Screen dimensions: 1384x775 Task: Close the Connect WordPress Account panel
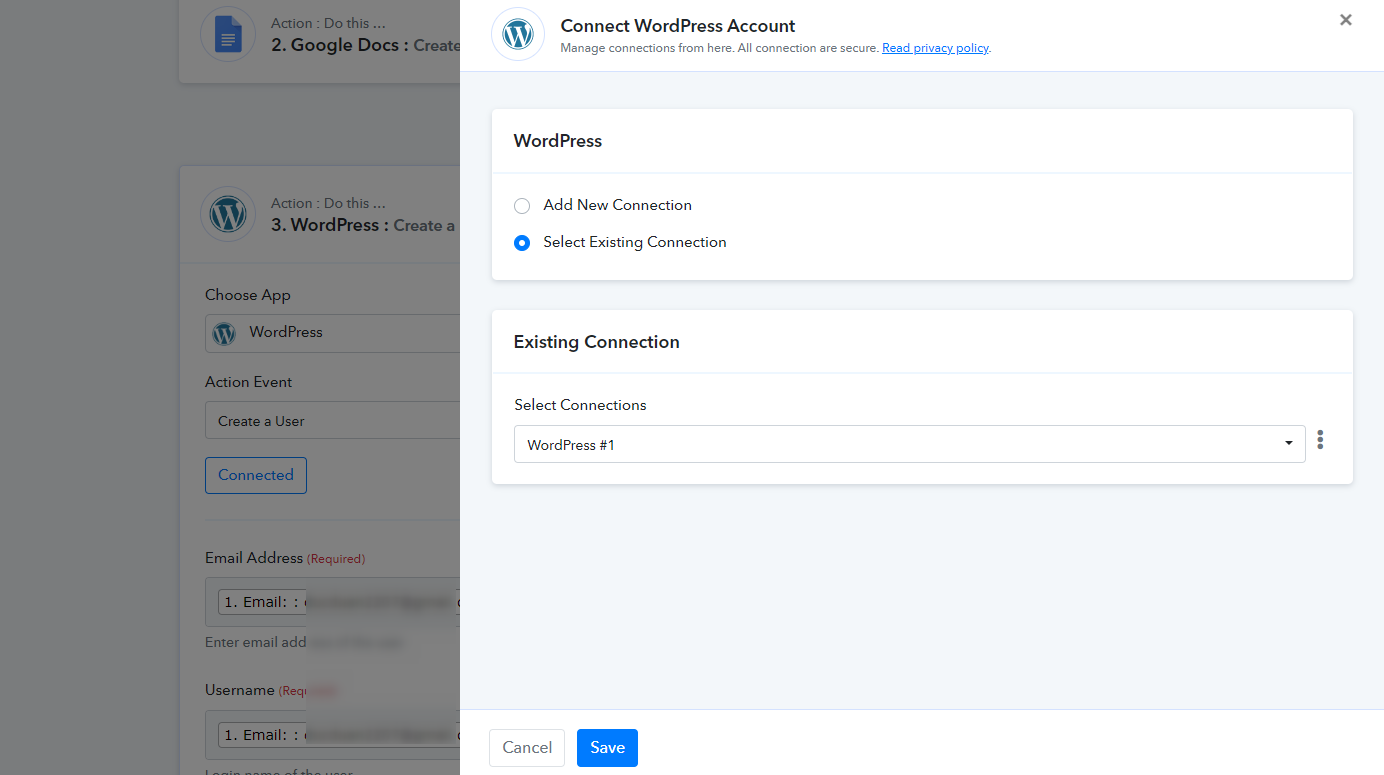[x=1346, y=20]
